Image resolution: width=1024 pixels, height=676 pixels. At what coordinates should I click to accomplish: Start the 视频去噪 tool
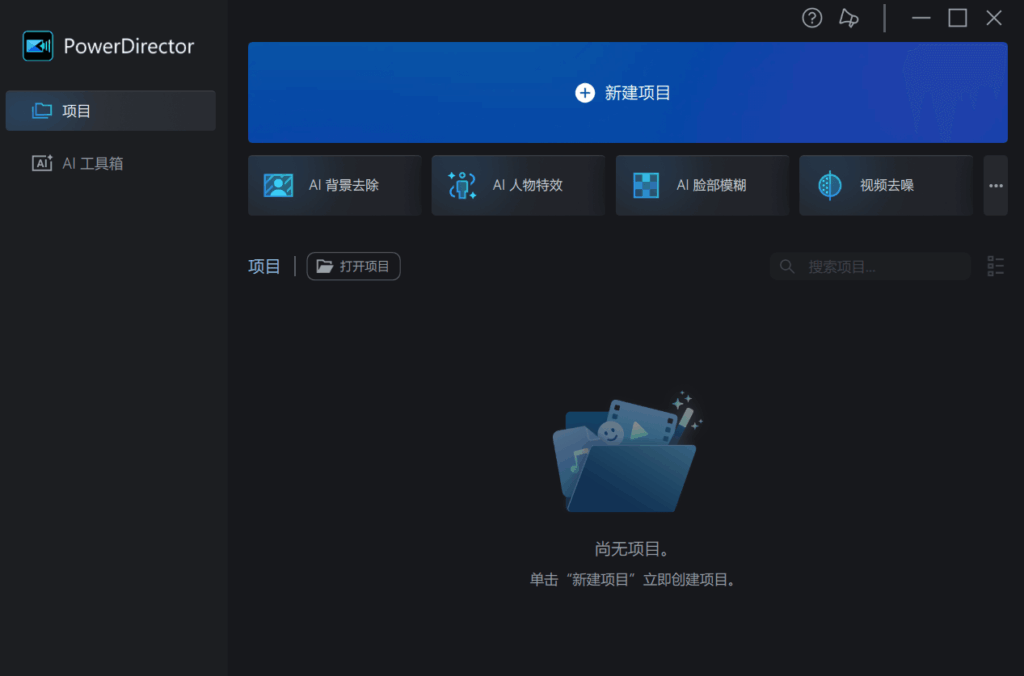[885, 185]
